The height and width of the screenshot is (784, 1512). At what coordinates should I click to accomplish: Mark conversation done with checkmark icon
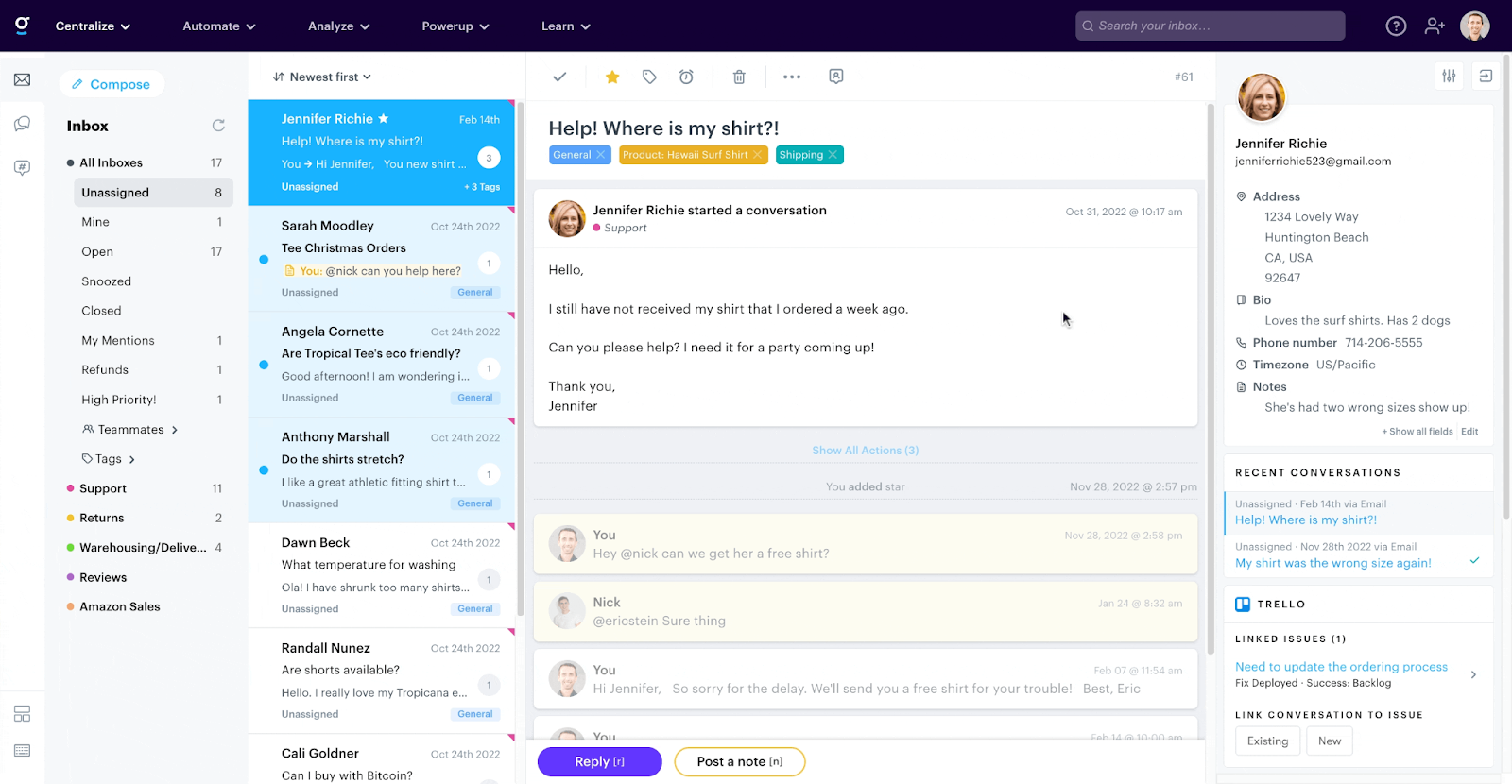click(x=559, y=77)
